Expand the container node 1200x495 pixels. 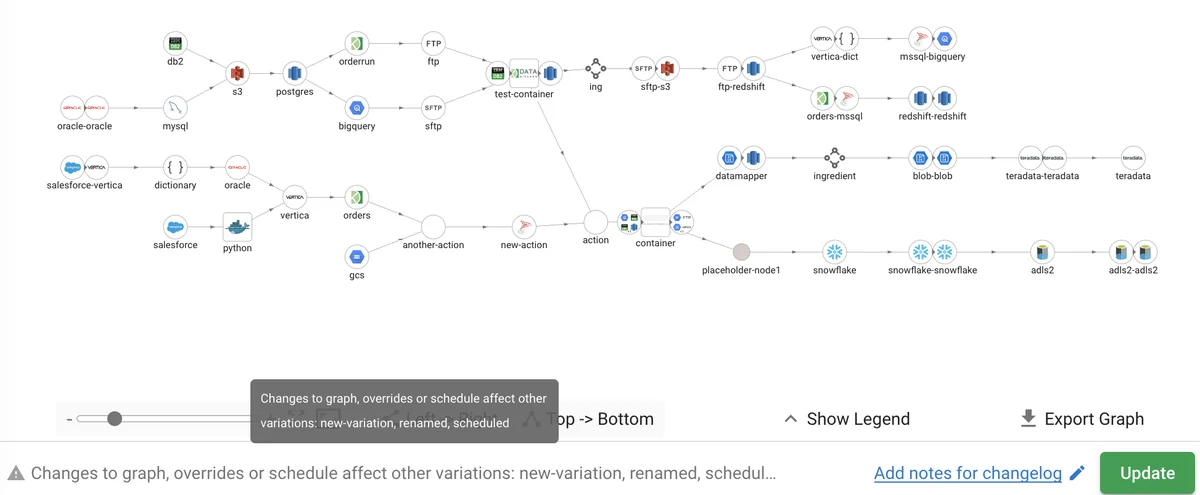point(655,220)
